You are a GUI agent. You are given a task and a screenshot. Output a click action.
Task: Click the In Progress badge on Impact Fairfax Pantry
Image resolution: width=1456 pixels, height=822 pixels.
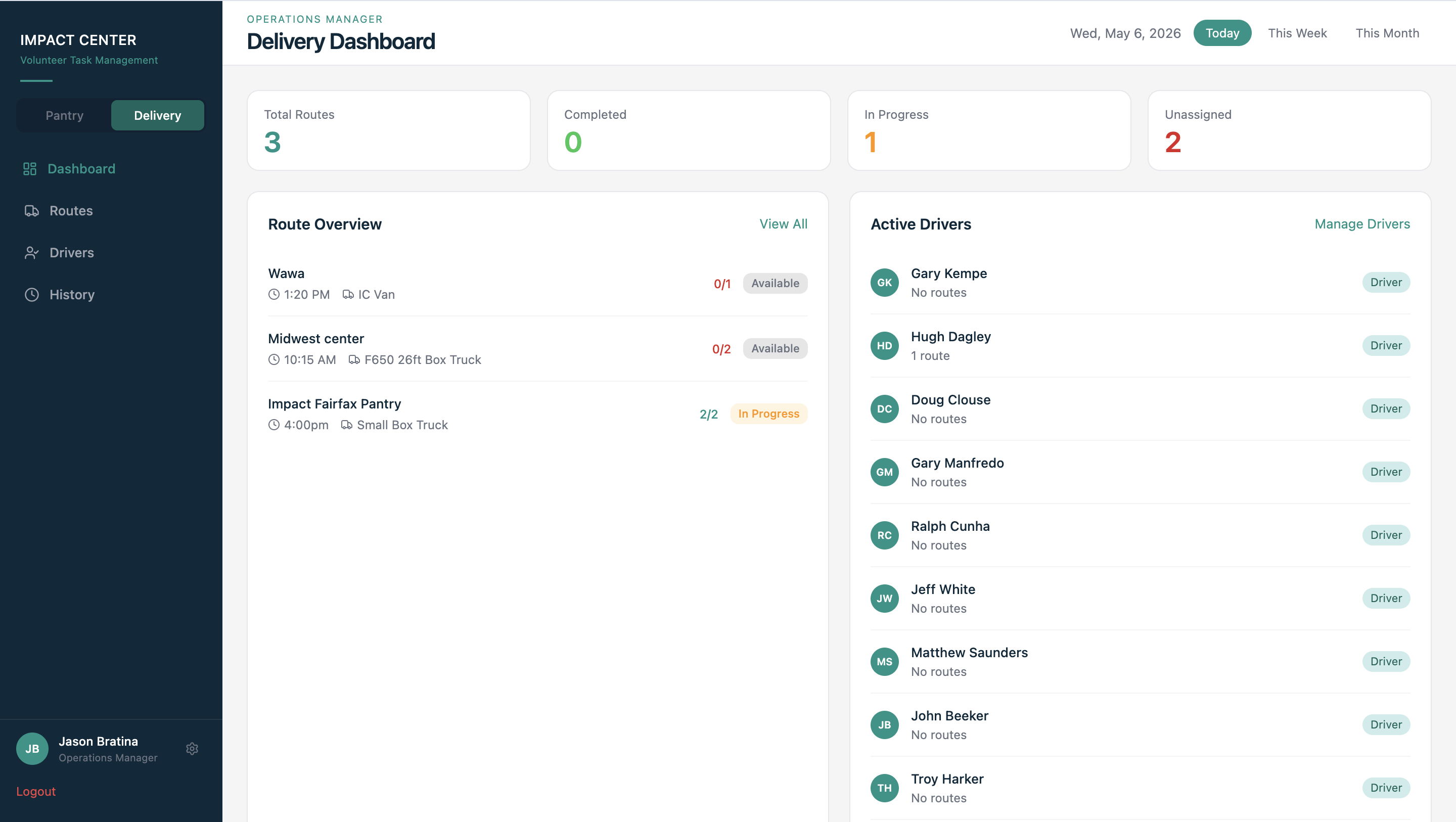[768, 413]
